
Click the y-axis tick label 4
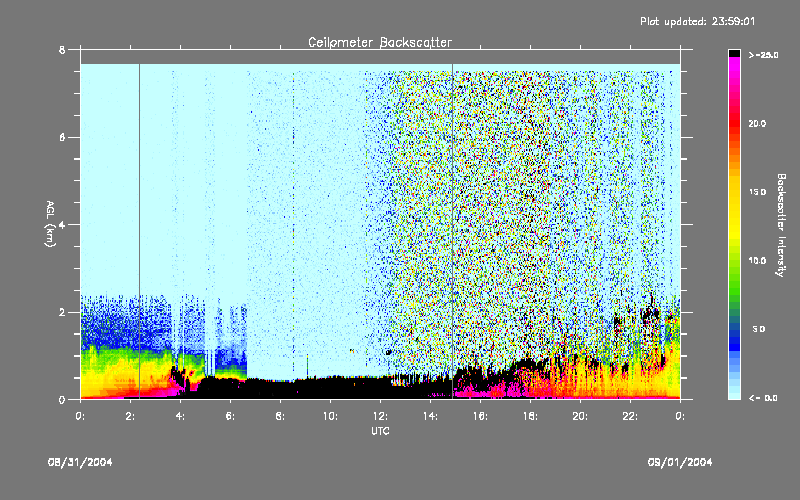coord(62,224)
